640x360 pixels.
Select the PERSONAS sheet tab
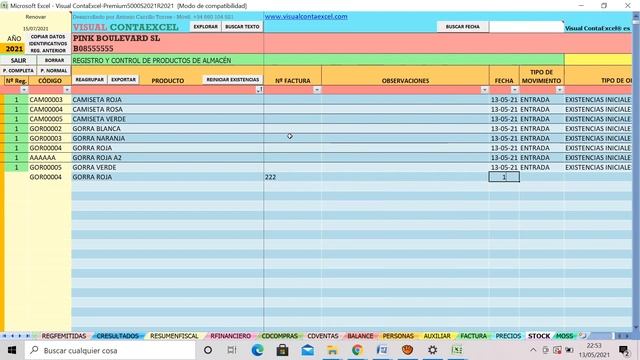[x=398, y=336]
